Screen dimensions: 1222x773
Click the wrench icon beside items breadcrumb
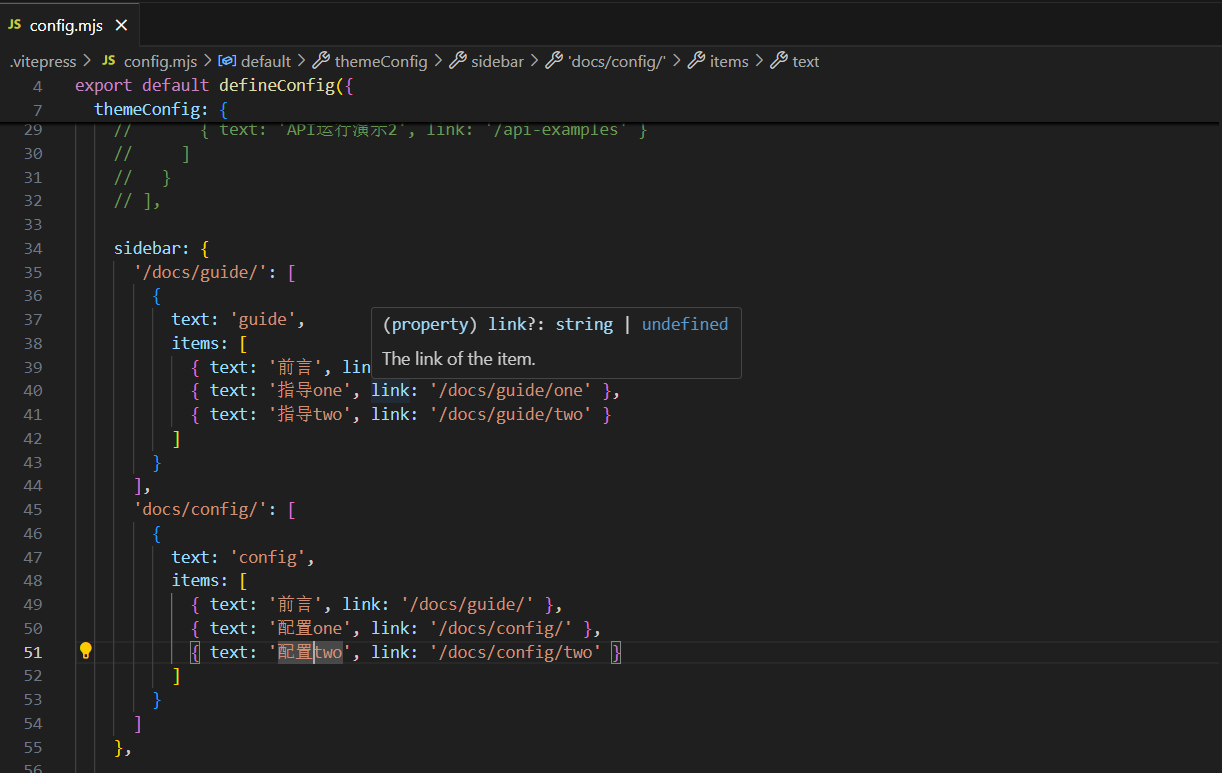696,61
